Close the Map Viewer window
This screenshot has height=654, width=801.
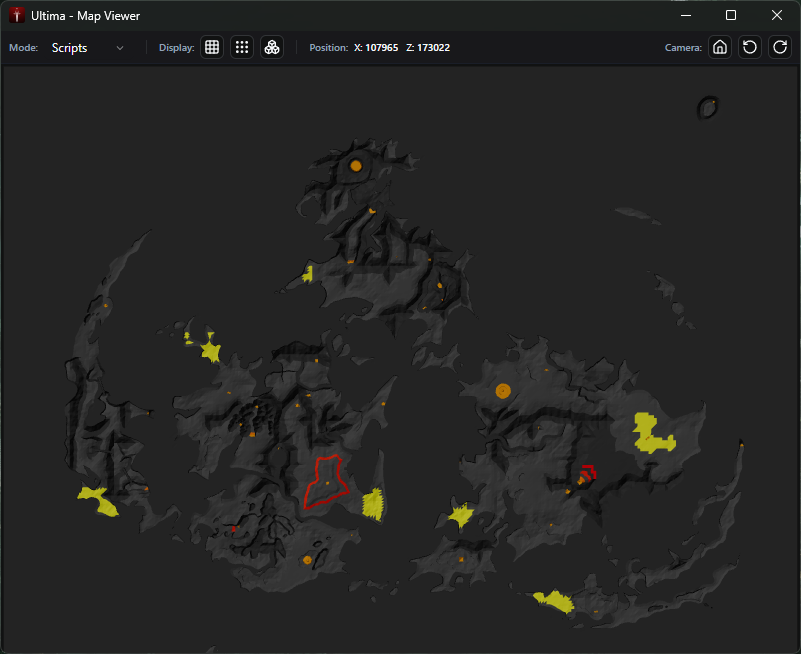776,15
